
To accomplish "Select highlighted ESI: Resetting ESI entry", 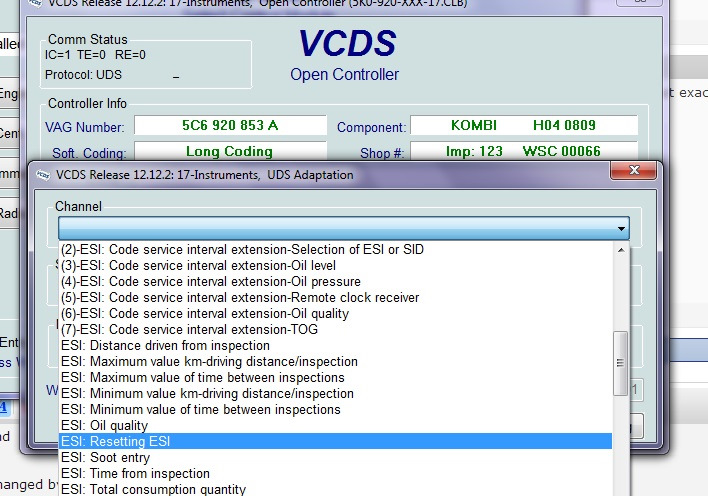I will [335, 441].
